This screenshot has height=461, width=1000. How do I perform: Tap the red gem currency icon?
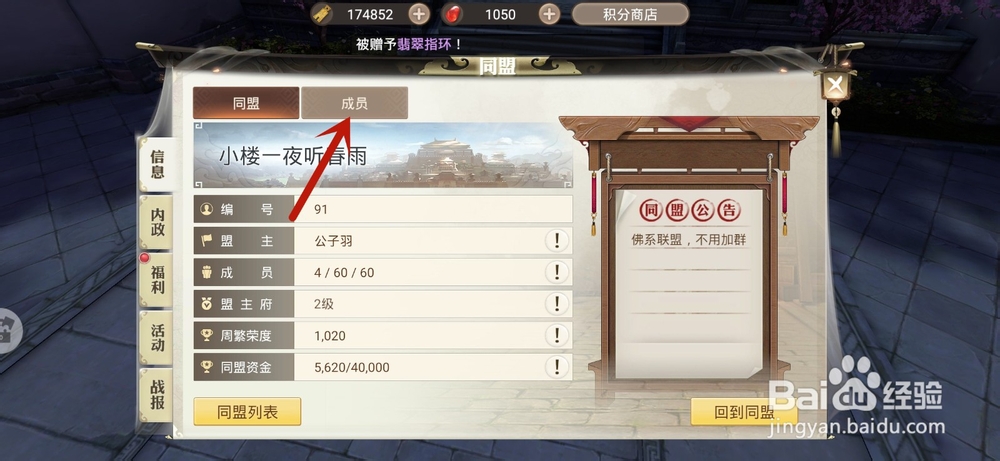[453, 15]
